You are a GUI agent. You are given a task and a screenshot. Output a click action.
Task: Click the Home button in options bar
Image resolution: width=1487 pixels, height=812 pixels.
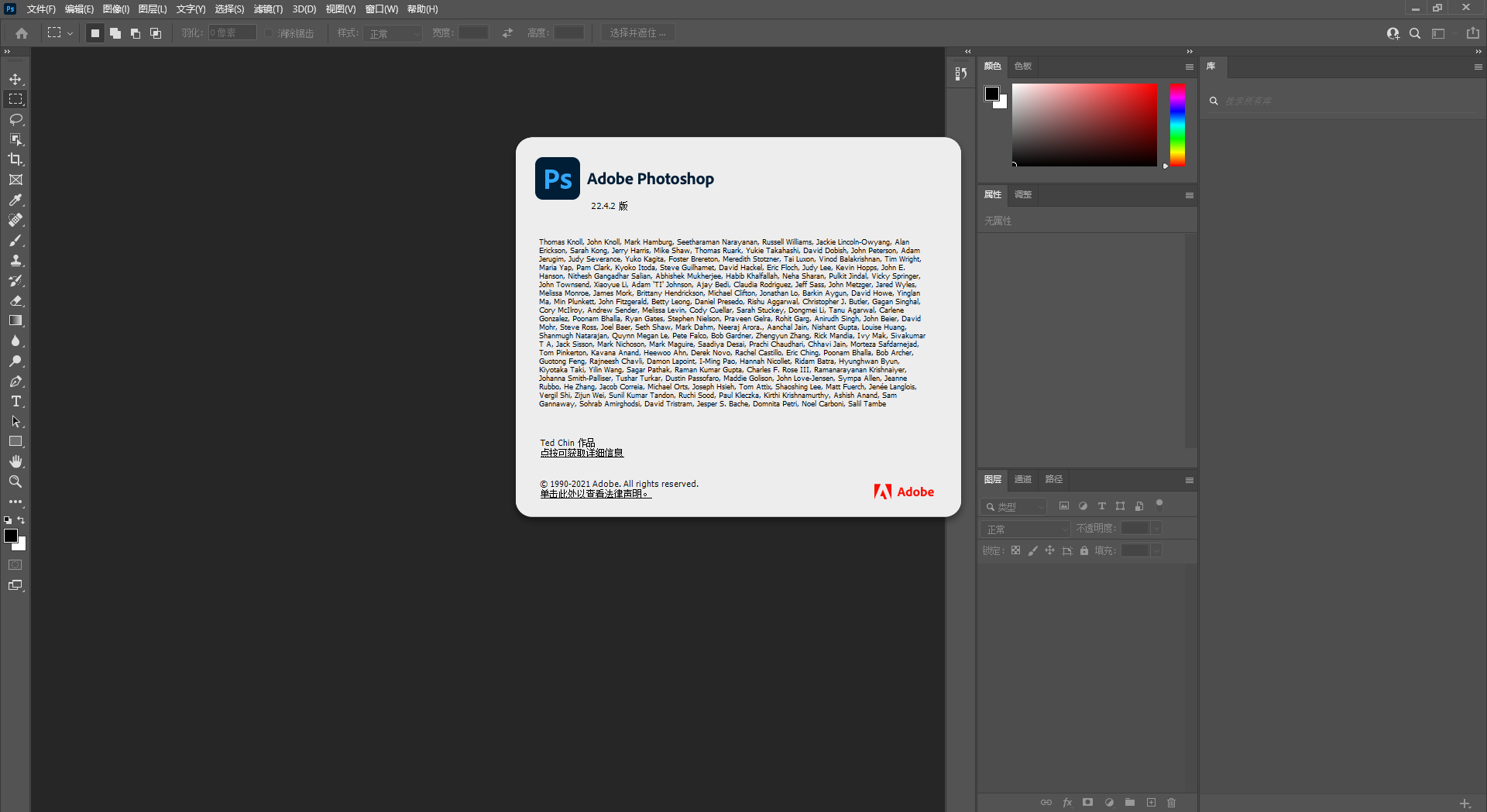[x=22, y=33]
